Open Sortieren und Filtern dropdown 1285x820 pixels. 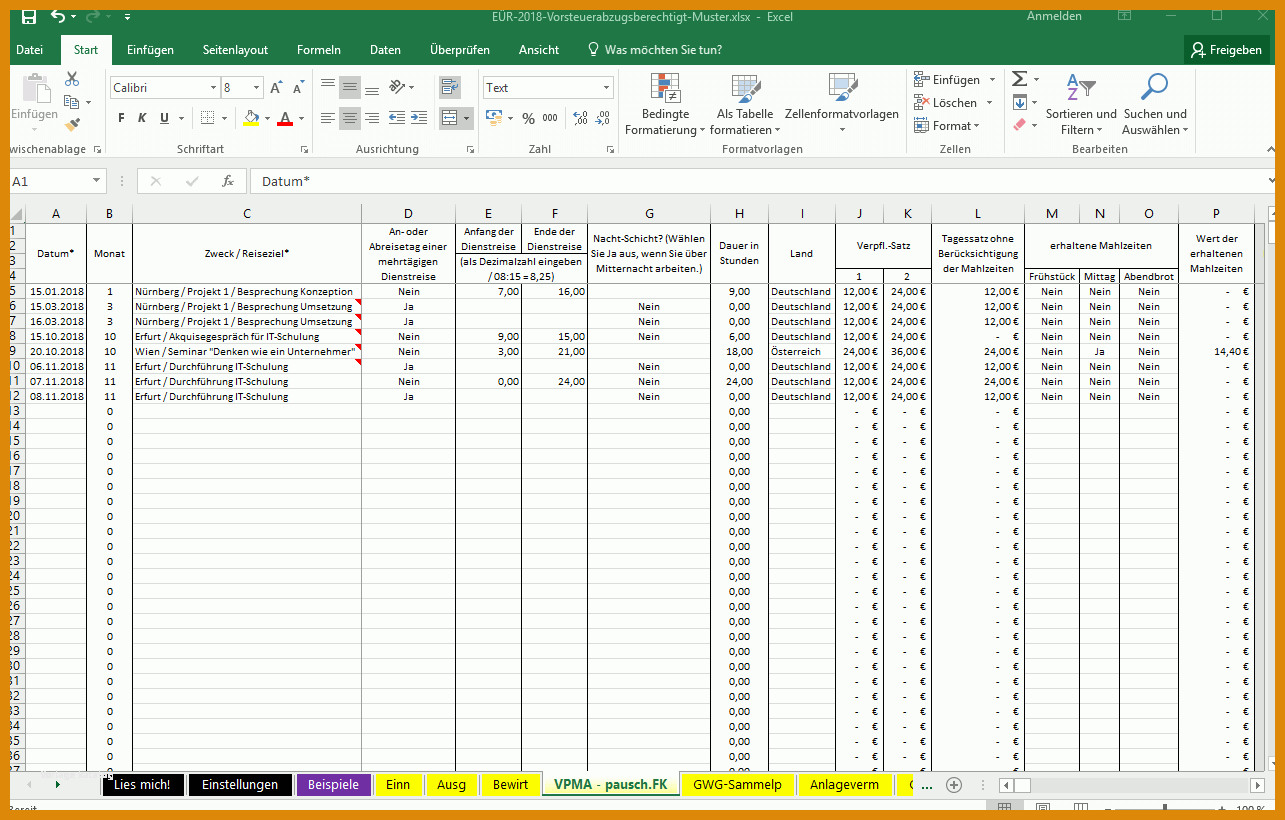[1081, 105]
